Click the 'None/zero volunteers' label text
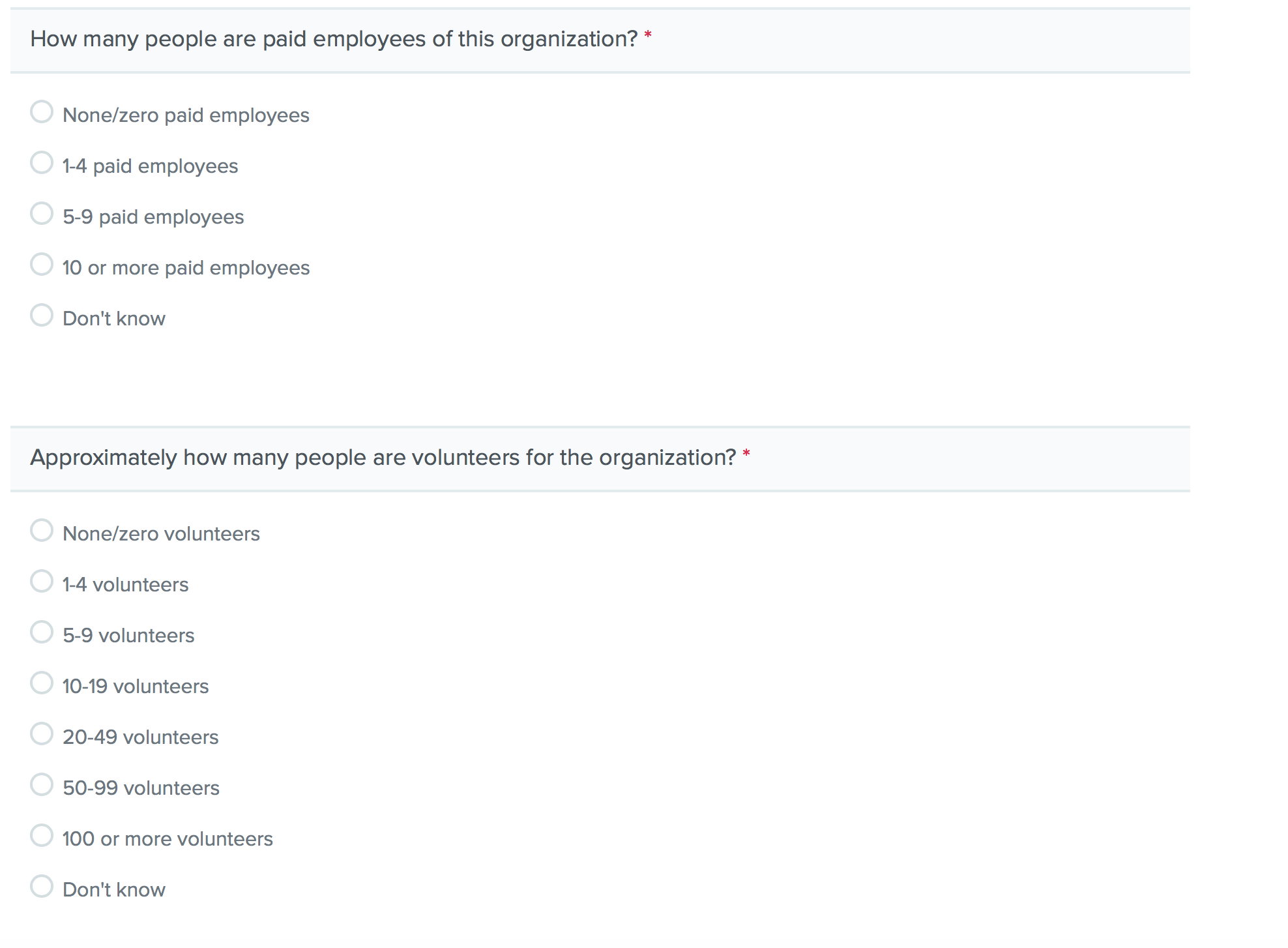The height and width of the screenshot is (948, 1288). click(x=161, y=534)
